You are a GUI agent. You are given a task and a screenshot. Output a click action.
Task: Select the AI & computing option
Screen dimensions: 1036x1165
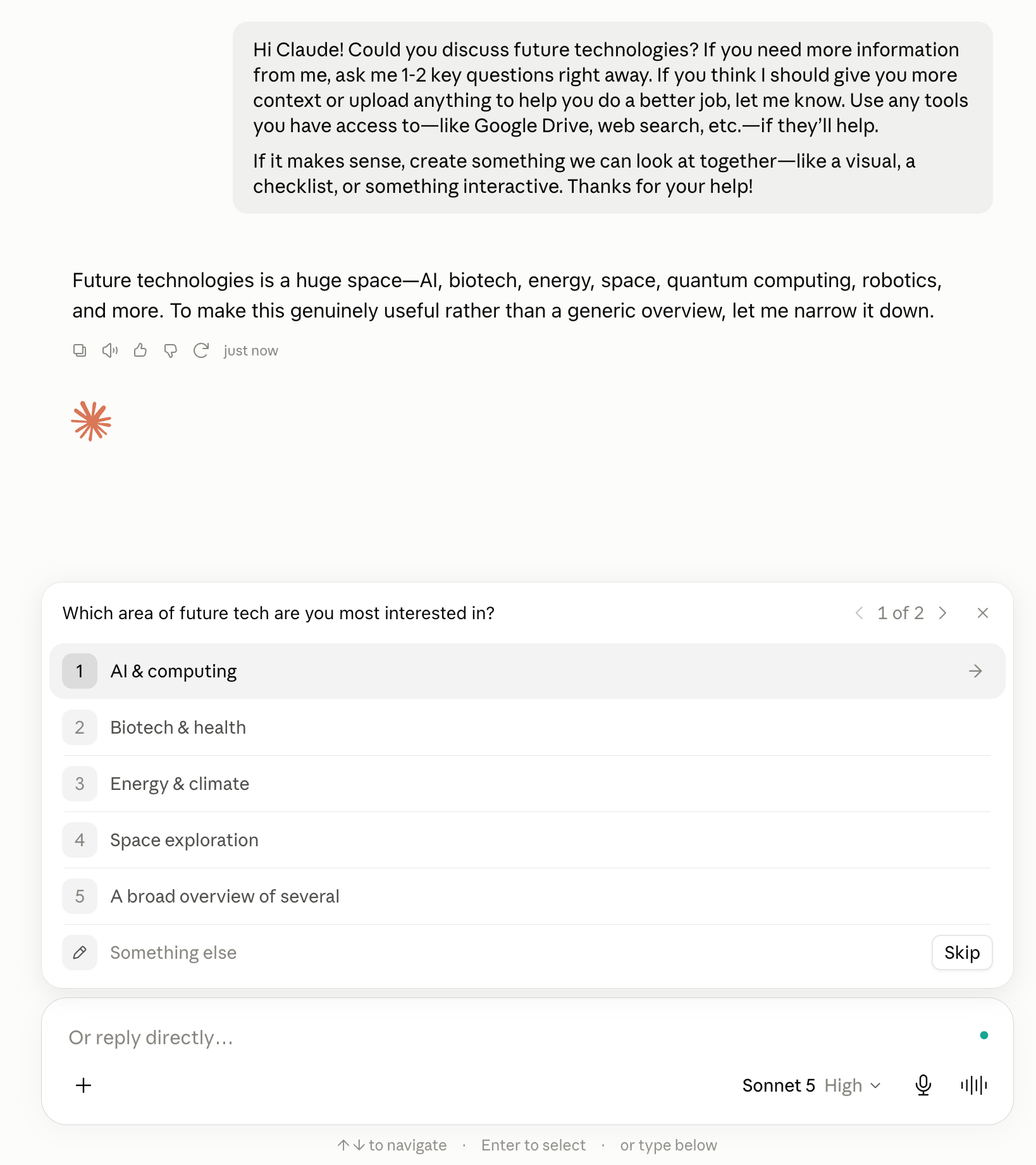527,671
